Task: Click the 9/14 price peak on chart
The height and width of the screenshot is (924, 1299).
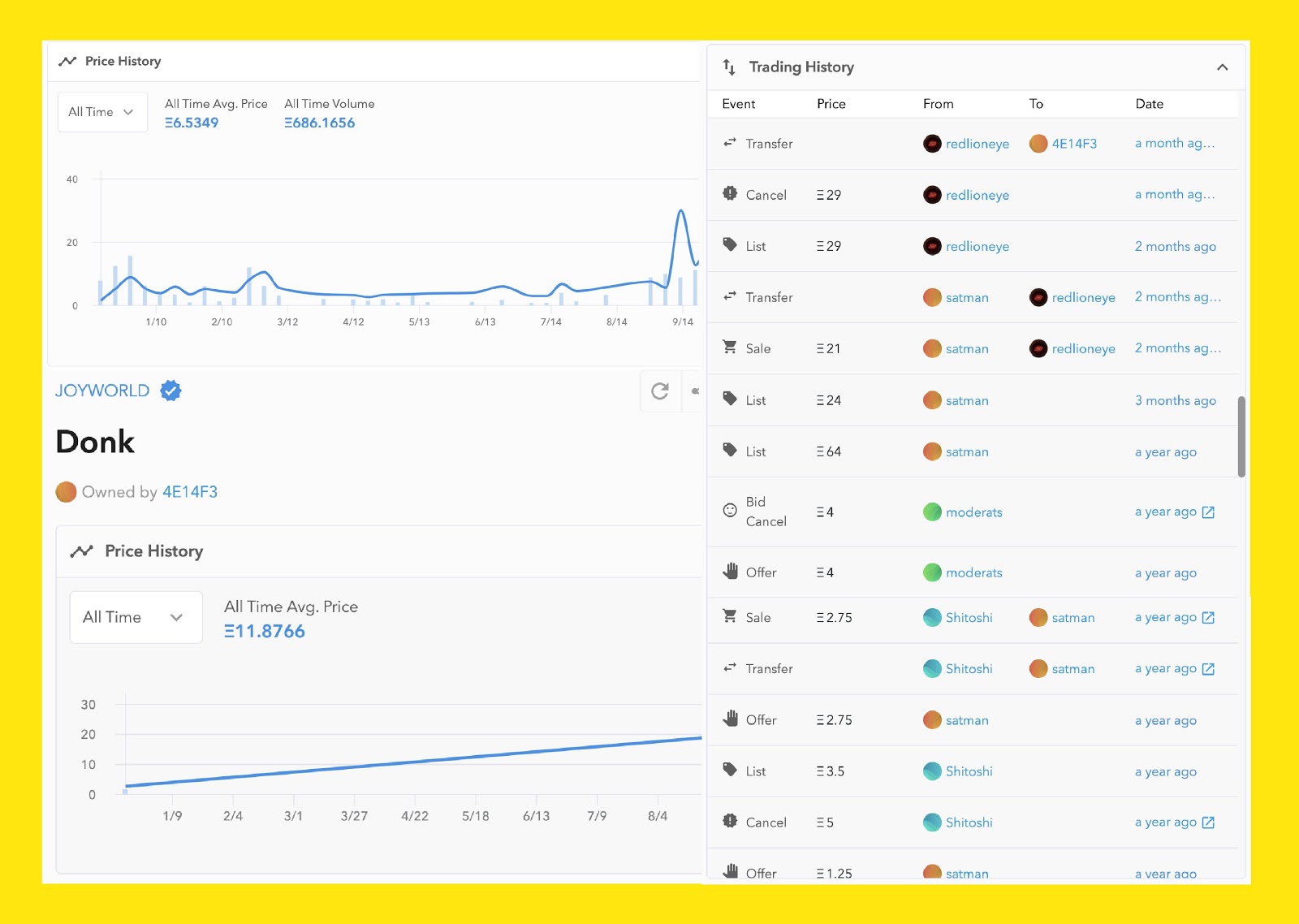Action: [x=680, y=212]
